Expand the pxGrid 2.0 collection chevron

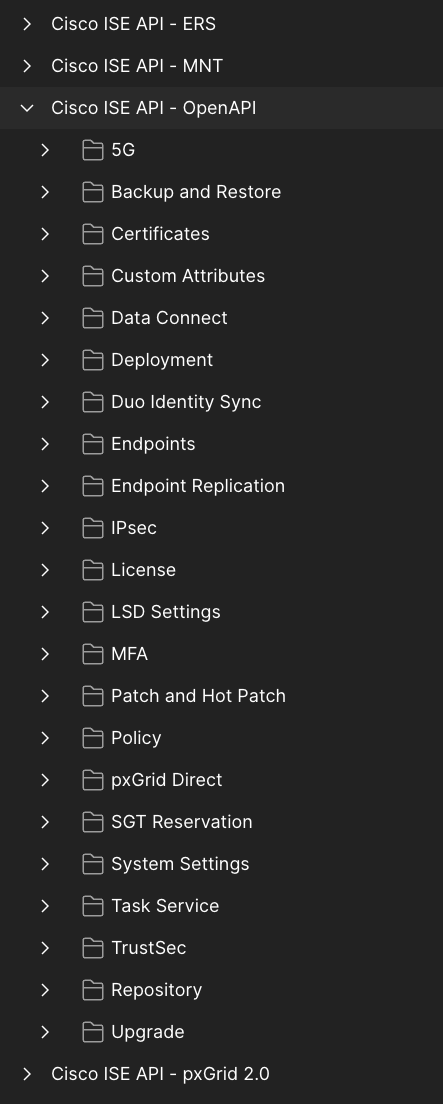coord(27,1074)
